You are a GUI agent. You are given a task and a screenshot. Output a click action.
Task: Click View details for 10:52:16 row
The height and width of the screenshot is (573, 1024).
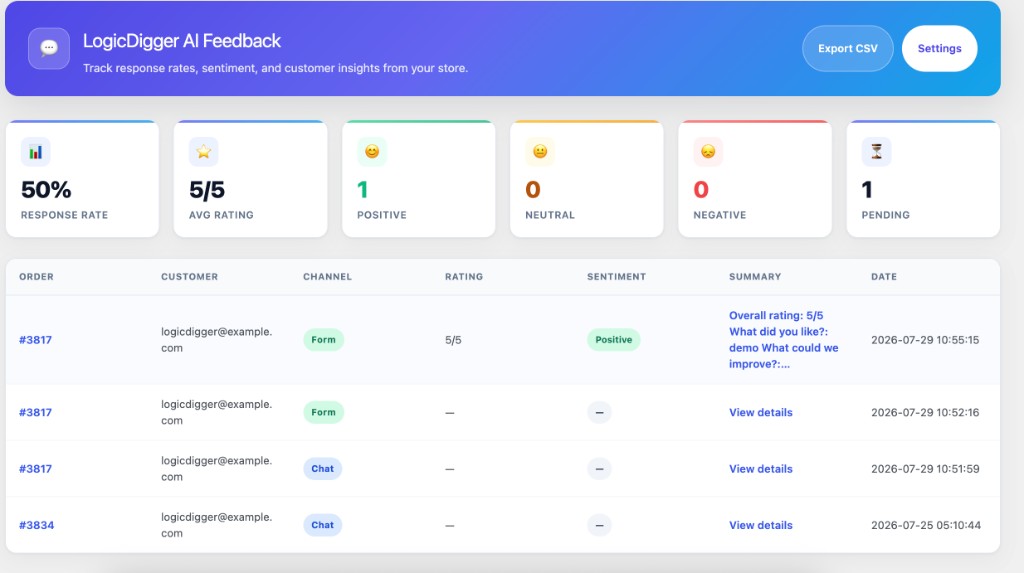tap(761, 412)
